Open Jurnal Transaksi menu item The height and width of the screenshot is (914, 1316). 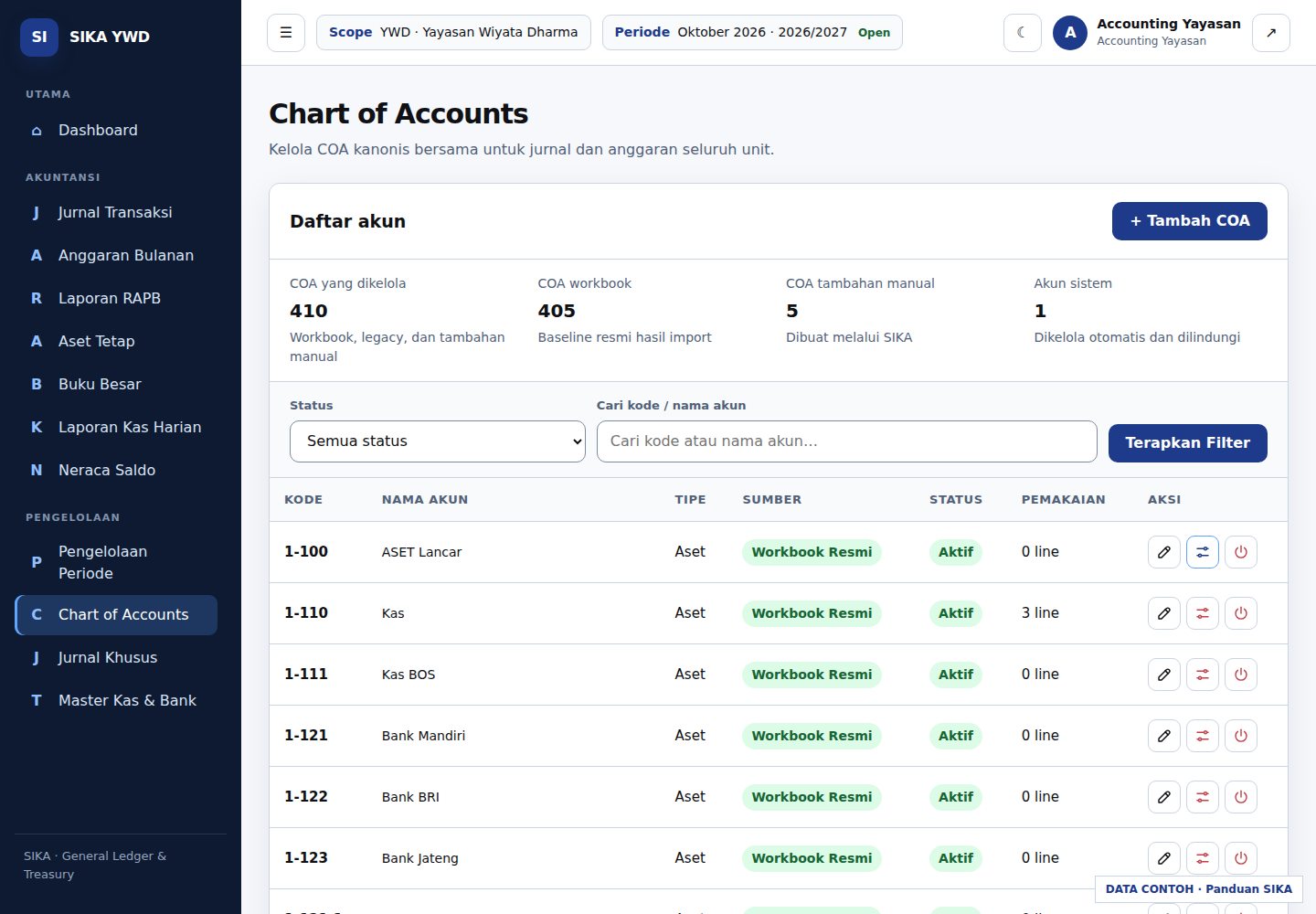coord(116,213)
